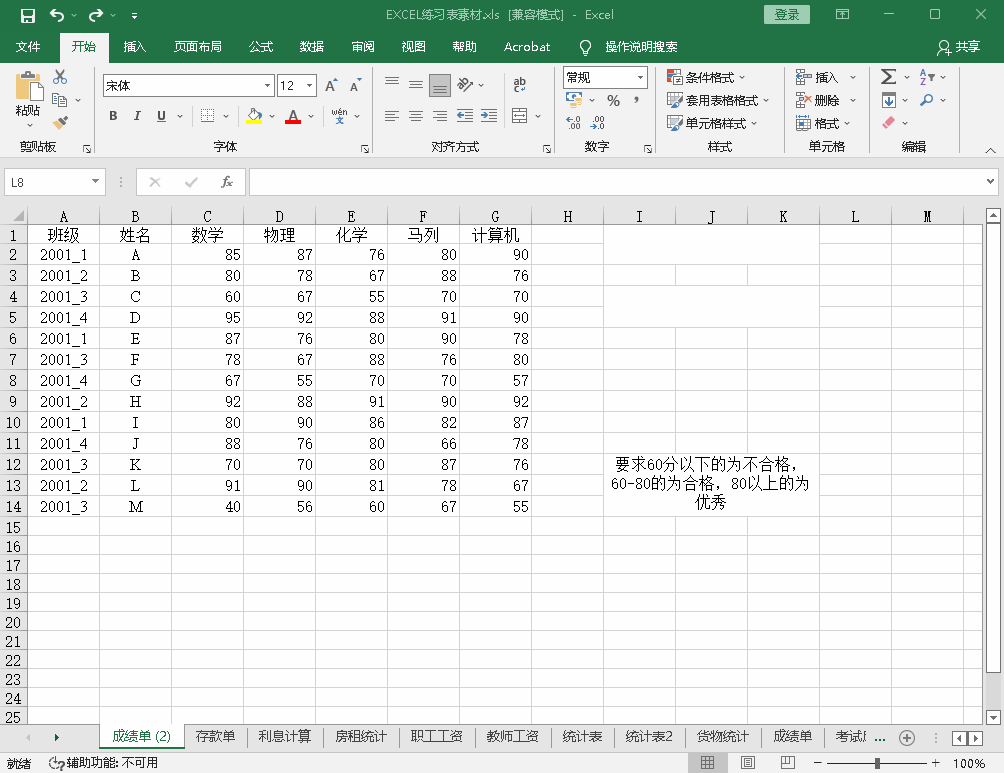Select the Format Painter brush icon
Viewport: 1004px width, 773px height.
tap(61, 122)
